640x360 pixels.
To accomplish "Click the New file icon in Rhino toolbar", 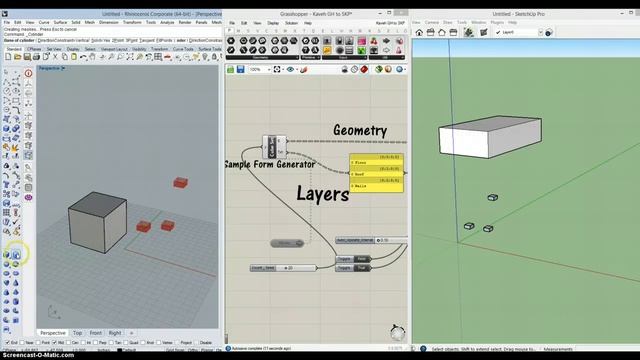I will (x=8, y=57).
